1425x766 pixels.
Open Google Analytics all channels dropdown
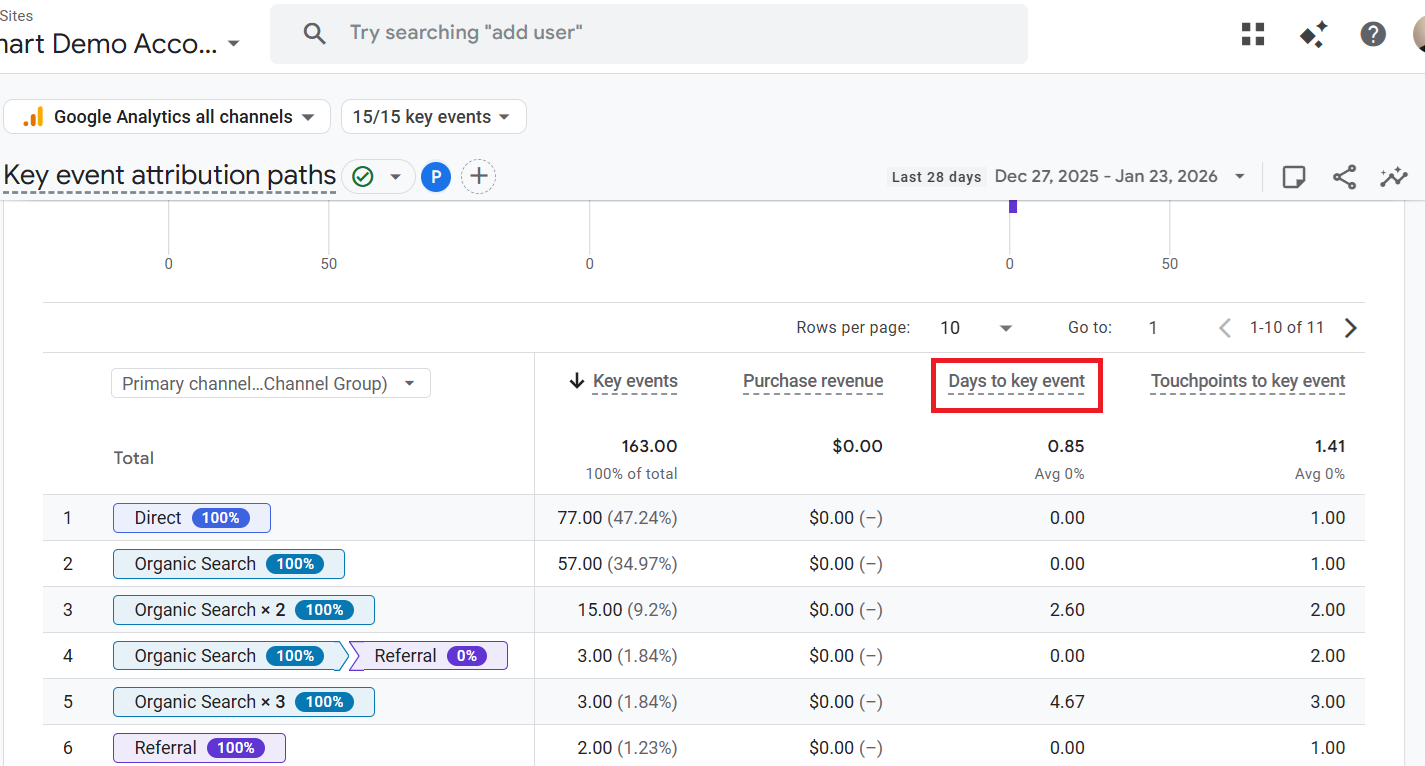click(167, 117)
